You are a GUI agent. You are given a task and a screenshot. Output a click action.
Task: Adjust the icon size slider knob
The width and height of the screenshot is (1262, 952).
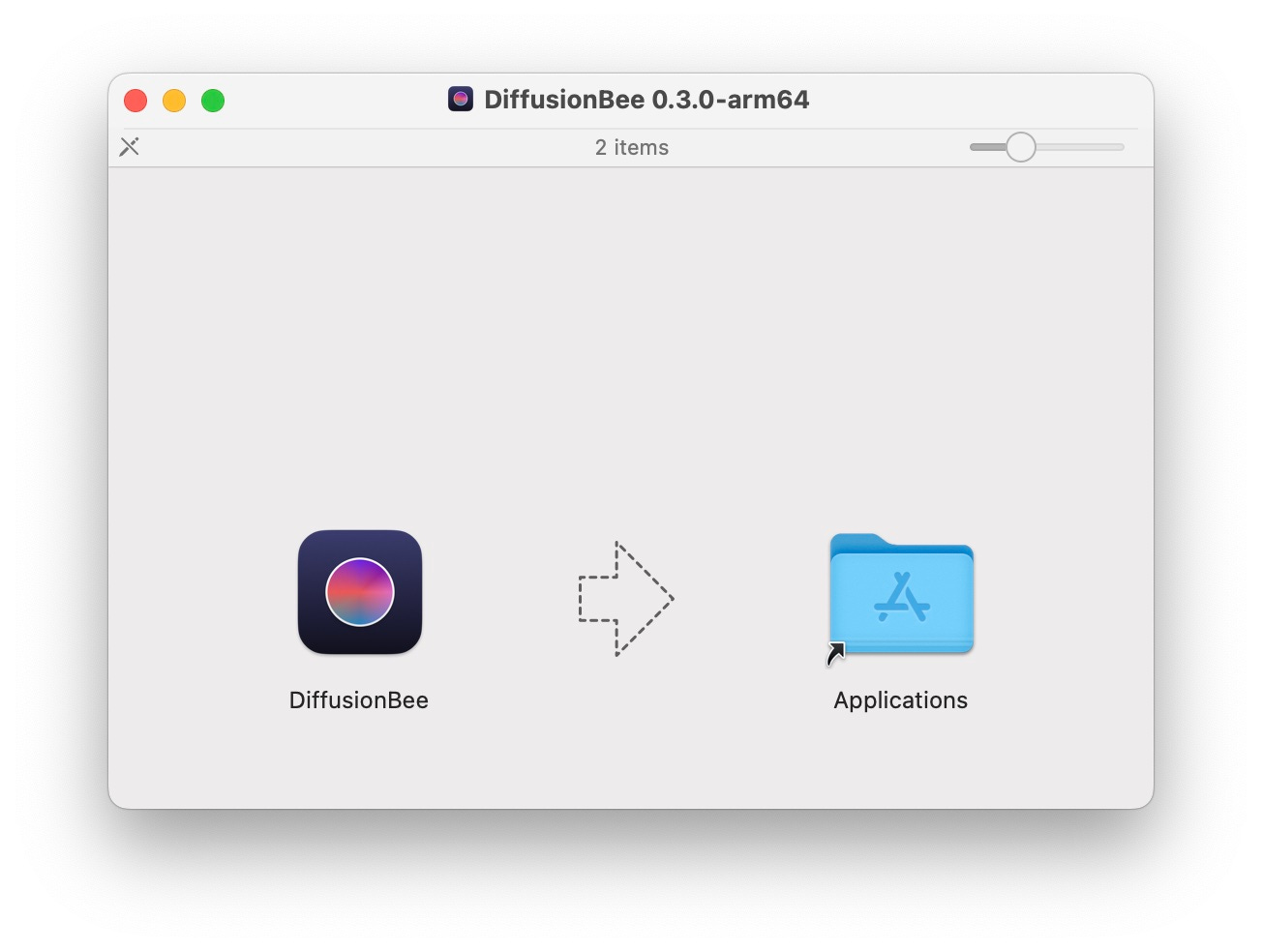pos(1022,146)
